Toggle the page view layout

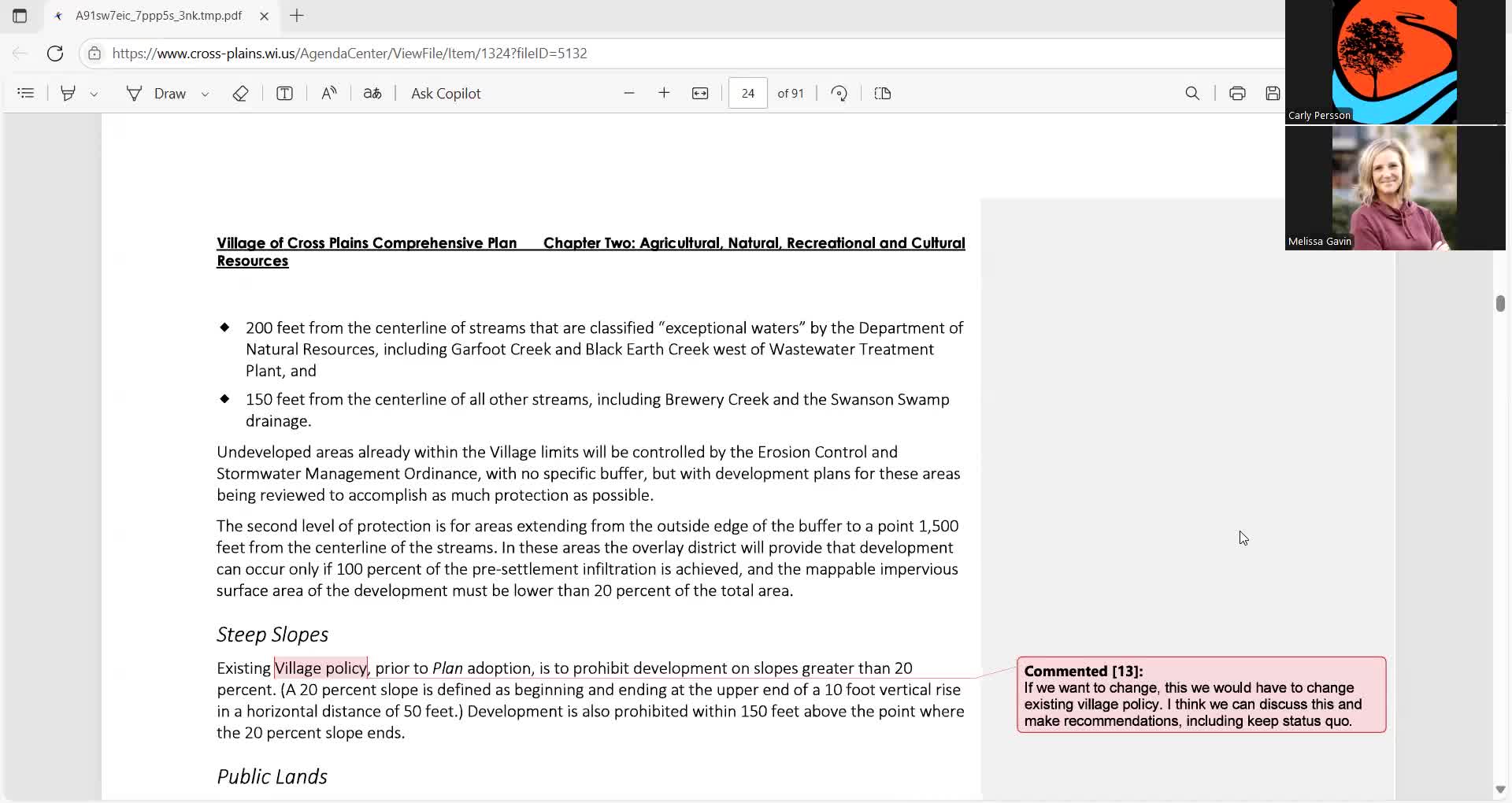point(883,93)
